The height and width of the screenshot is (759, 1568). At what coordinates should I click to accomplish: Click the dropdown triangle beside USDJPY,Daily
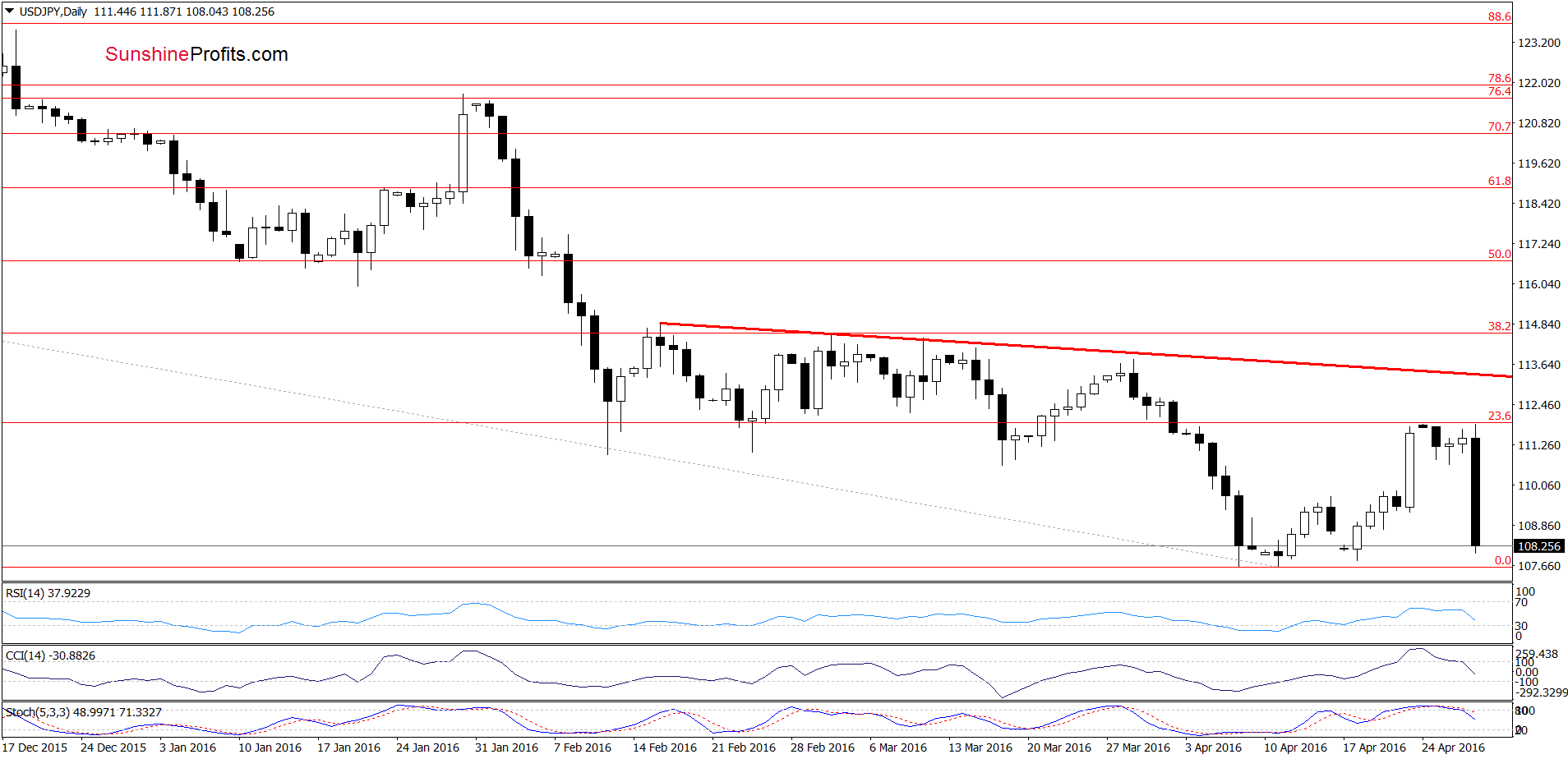click(10, 11)
